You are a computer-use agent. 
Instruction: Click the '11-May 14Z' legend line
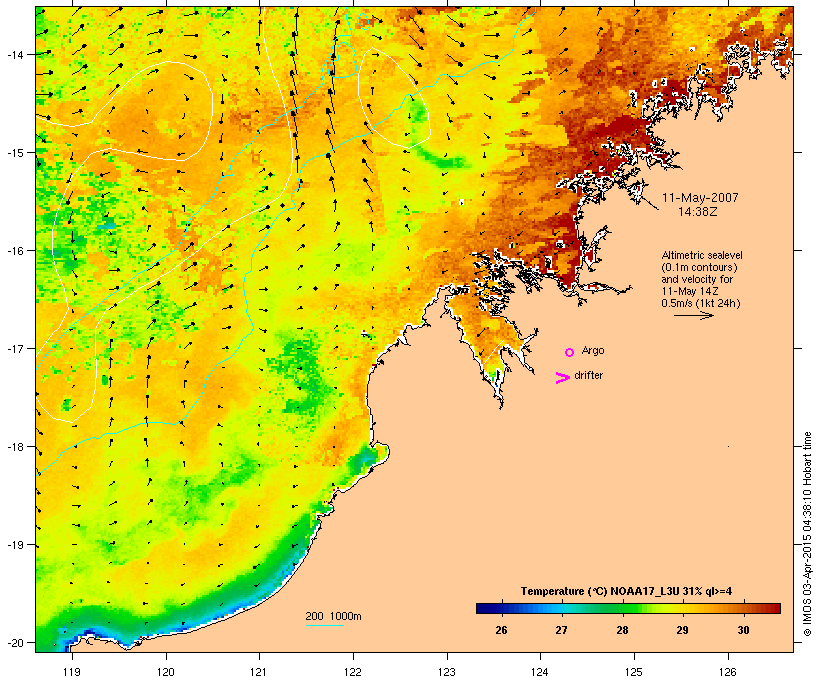coord(690,291)
